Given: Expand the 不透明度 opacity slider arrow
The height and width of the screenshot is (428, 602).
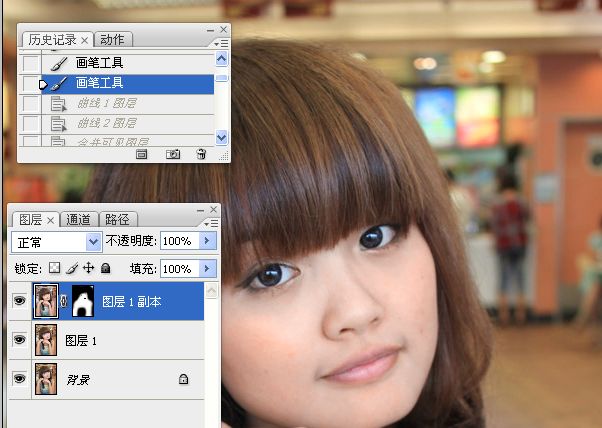Looking at the screenshot, I should tap(207, 241).
